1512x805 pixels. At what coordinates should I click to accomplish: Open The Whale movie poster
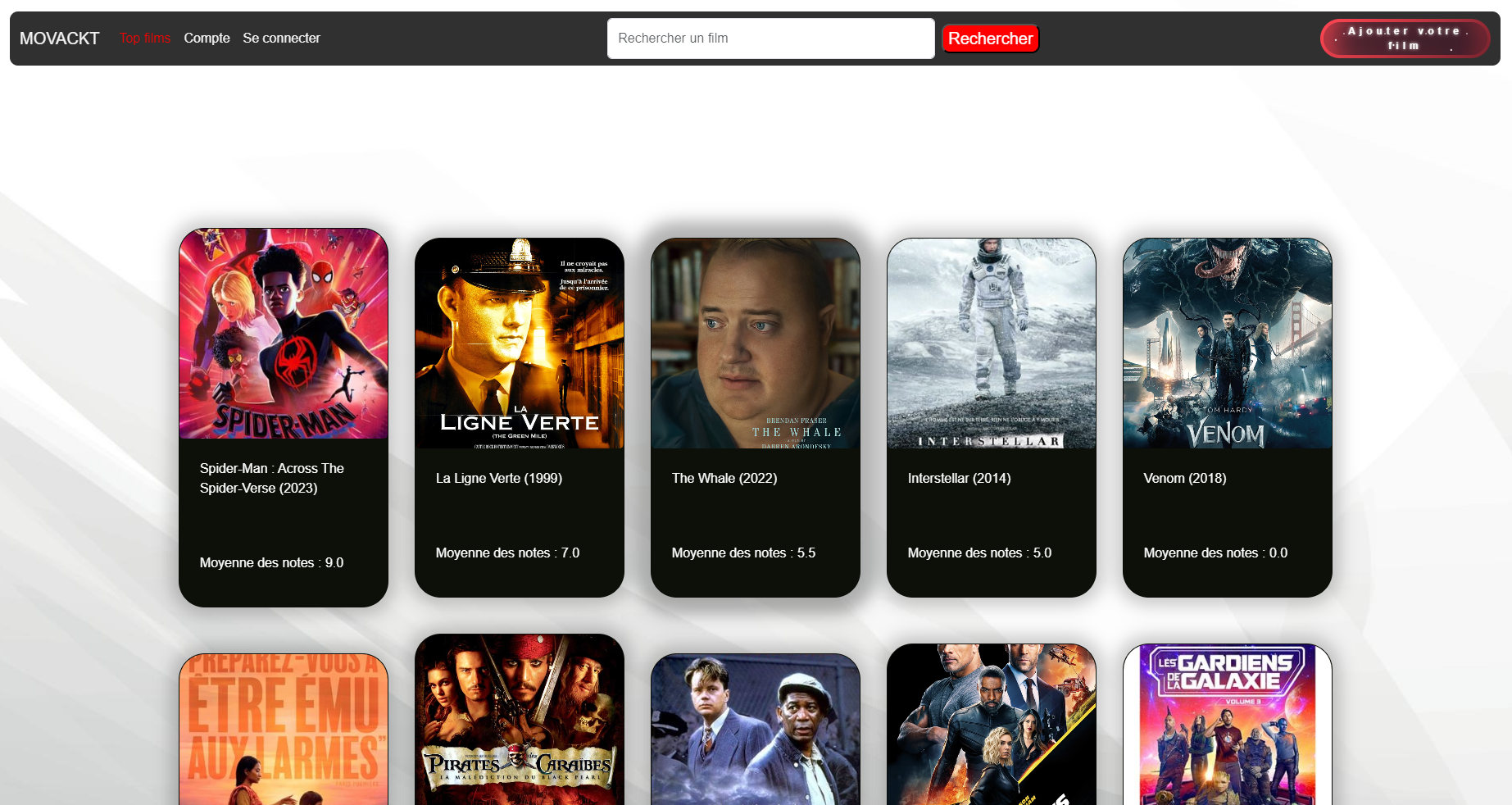coord(756,343)
